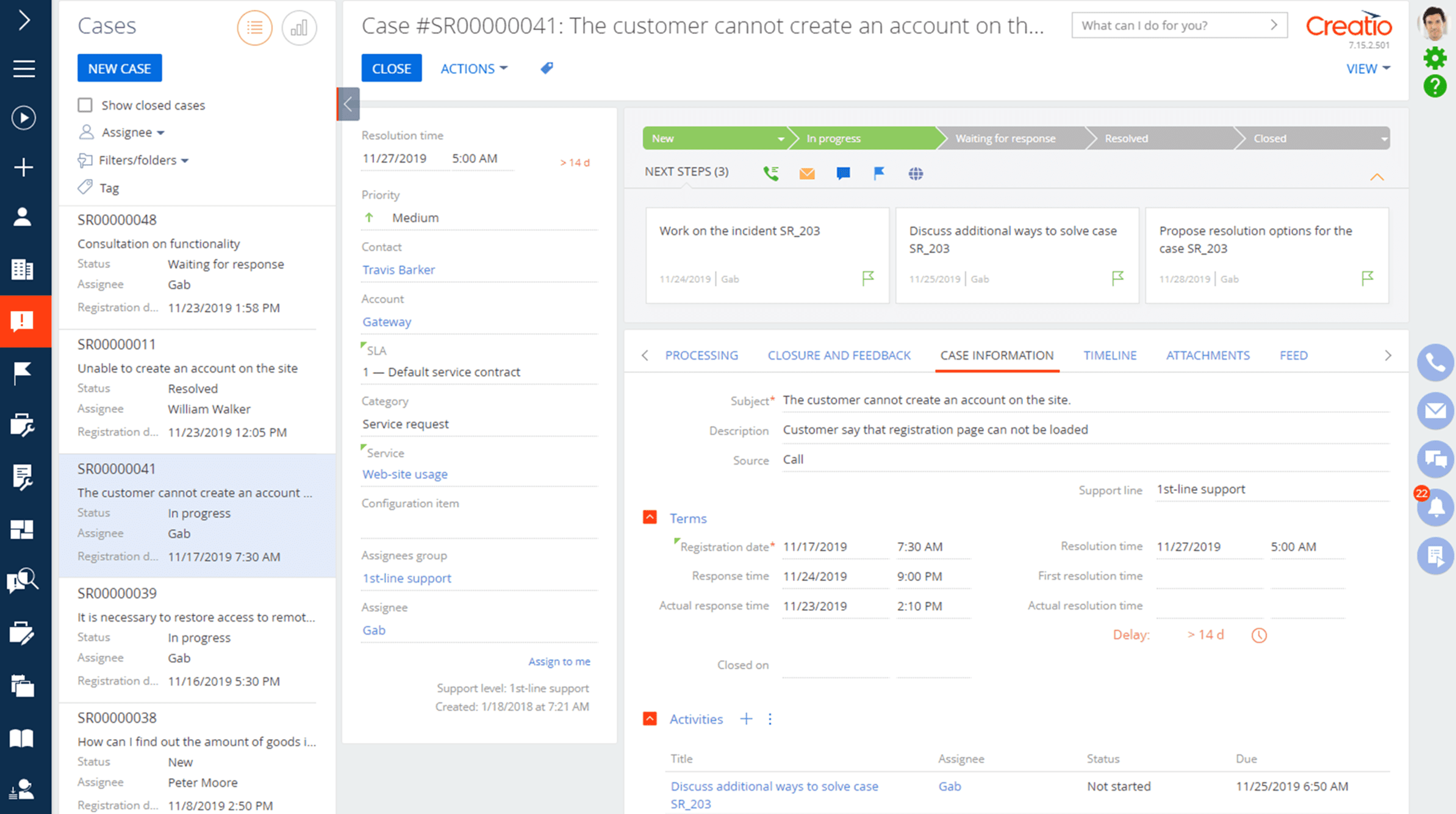The image size is (1456, 814).
Task: Open the Cases exclamation icon
Action: (23, 321)
